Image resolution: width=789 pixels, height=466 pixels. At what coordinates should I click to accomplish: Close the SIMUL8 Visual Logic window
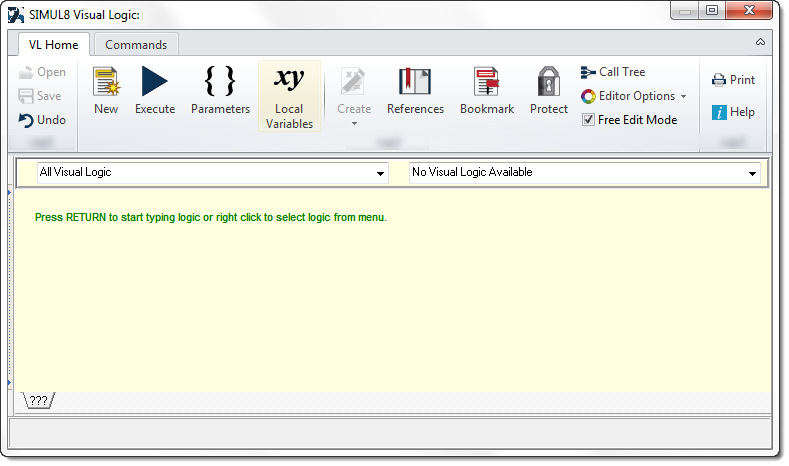[x=749, y=11]
